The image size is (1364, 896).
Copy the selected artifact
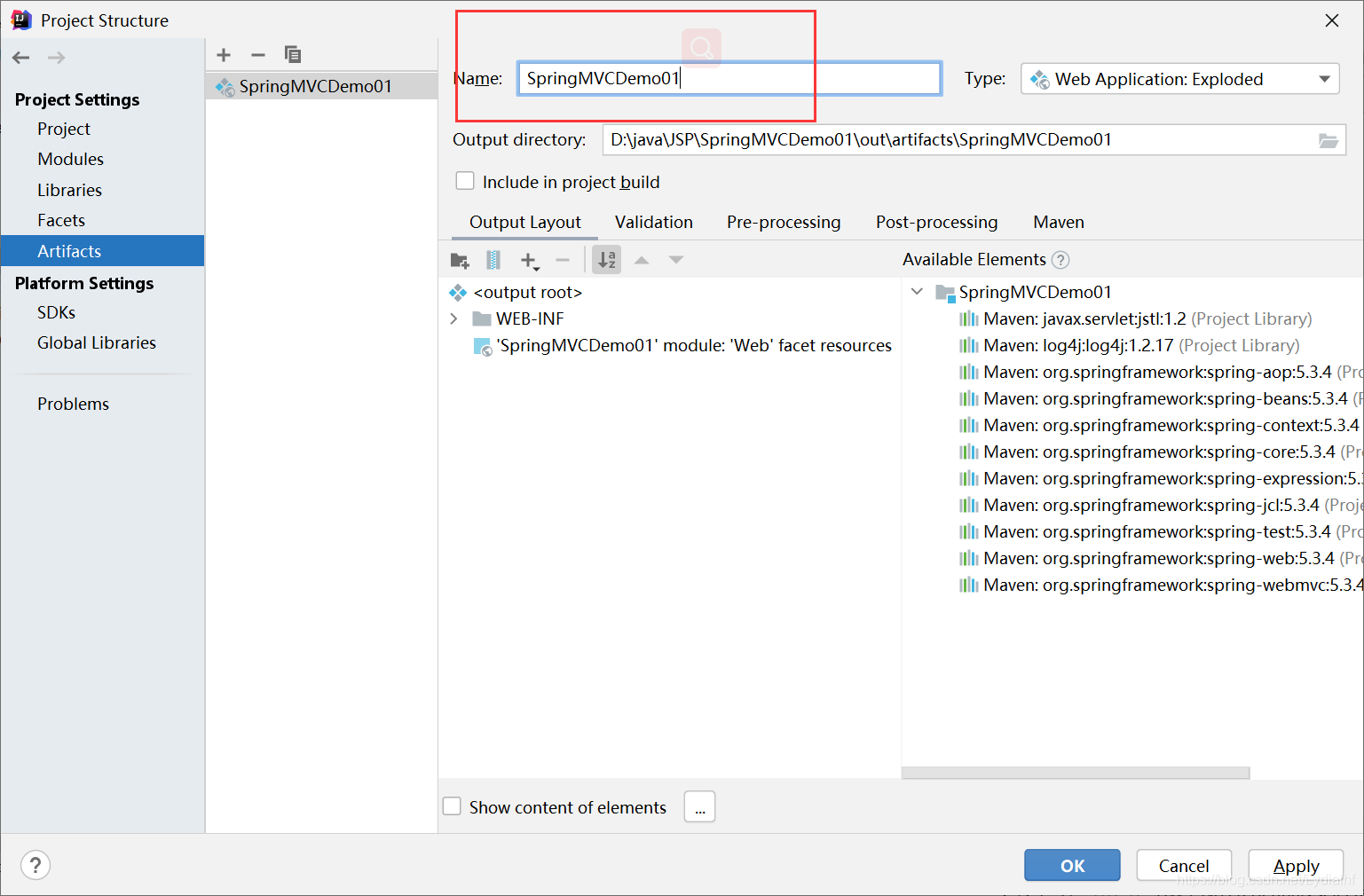tap(293, 55)
